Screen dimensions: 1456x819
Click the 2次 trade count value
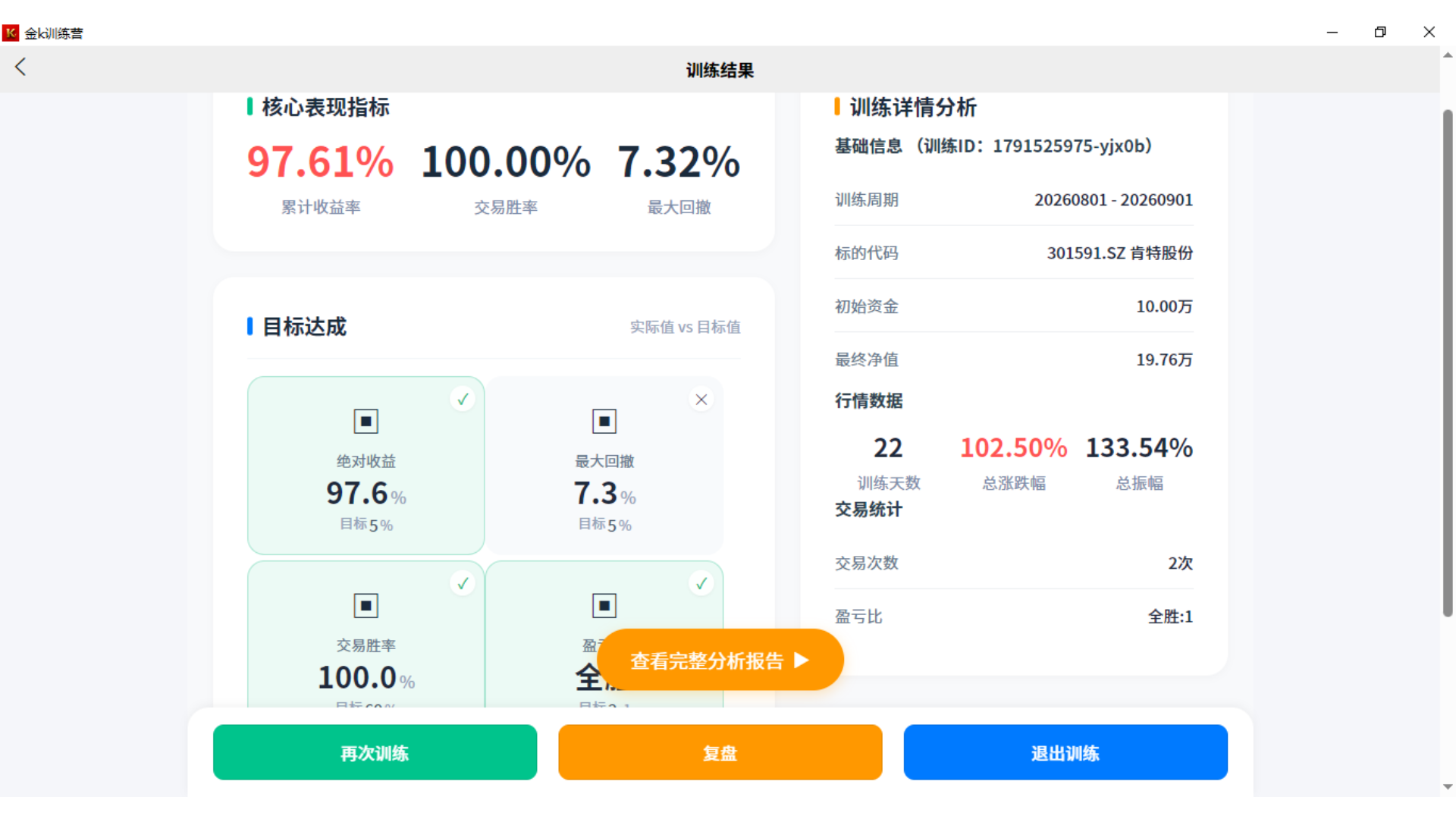1180,563
